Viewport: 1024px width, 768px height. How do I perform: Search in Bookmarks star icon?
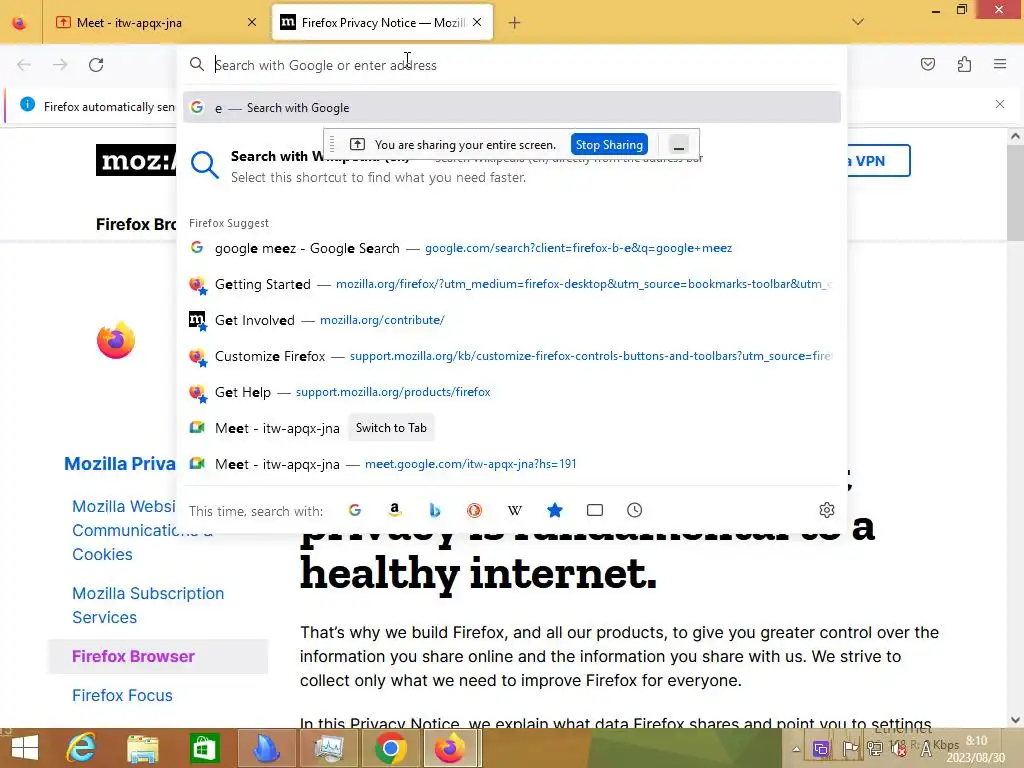[554, 510]
